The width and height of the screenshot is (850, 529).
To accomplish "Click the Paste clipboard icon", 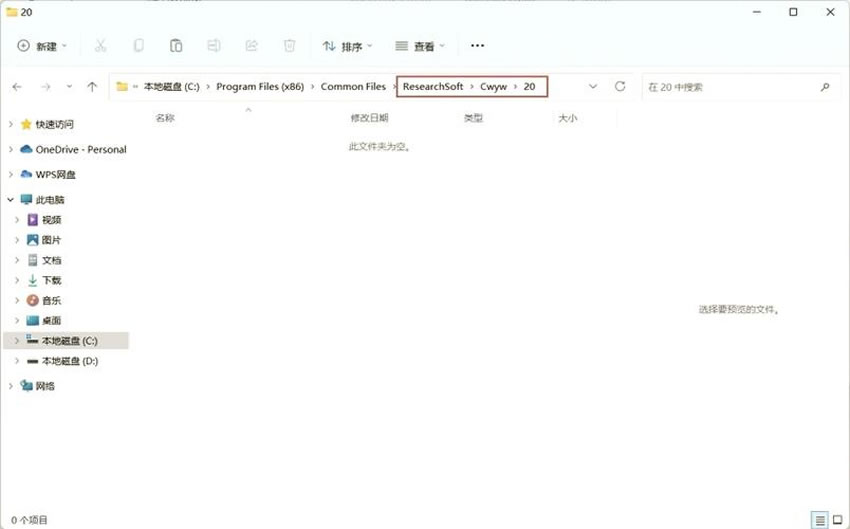I will 176,46.
